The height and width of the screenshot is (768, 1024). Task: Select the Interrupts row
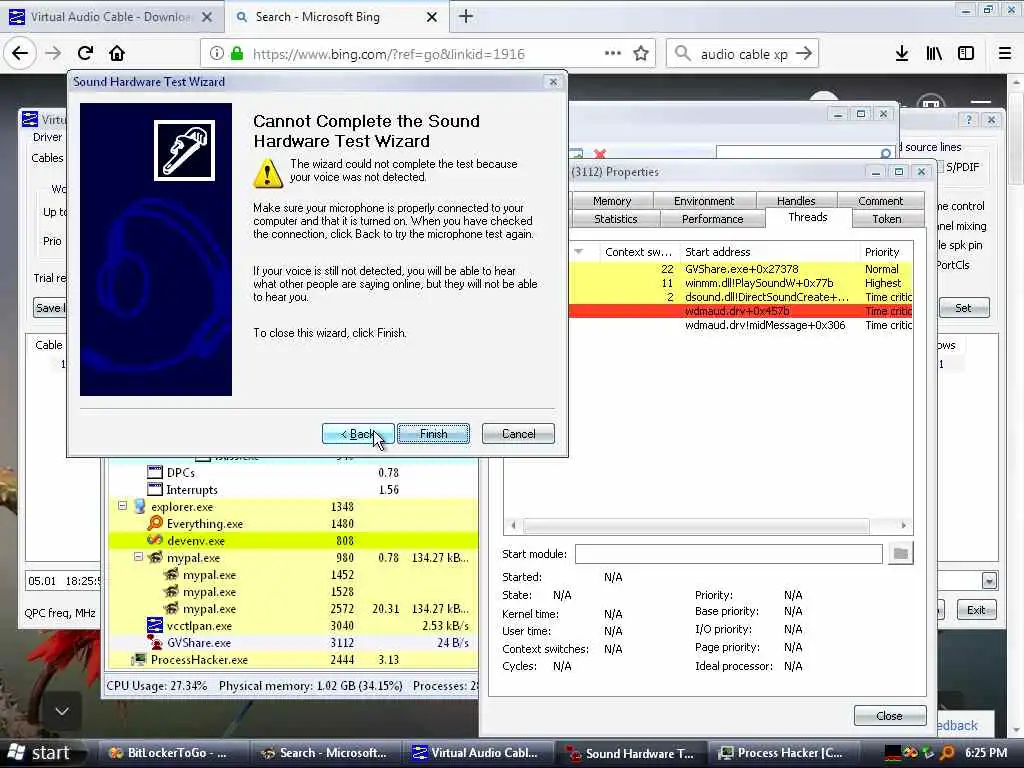pos(293,489)
